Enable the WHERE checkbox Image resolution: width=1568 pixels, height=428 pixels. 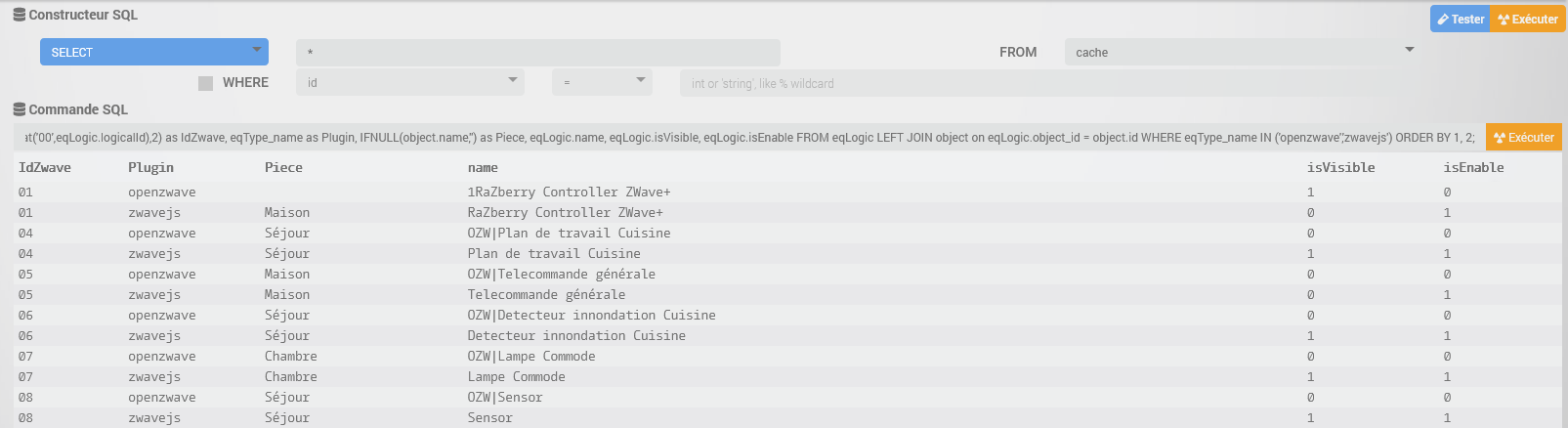(x=205, y=83)
